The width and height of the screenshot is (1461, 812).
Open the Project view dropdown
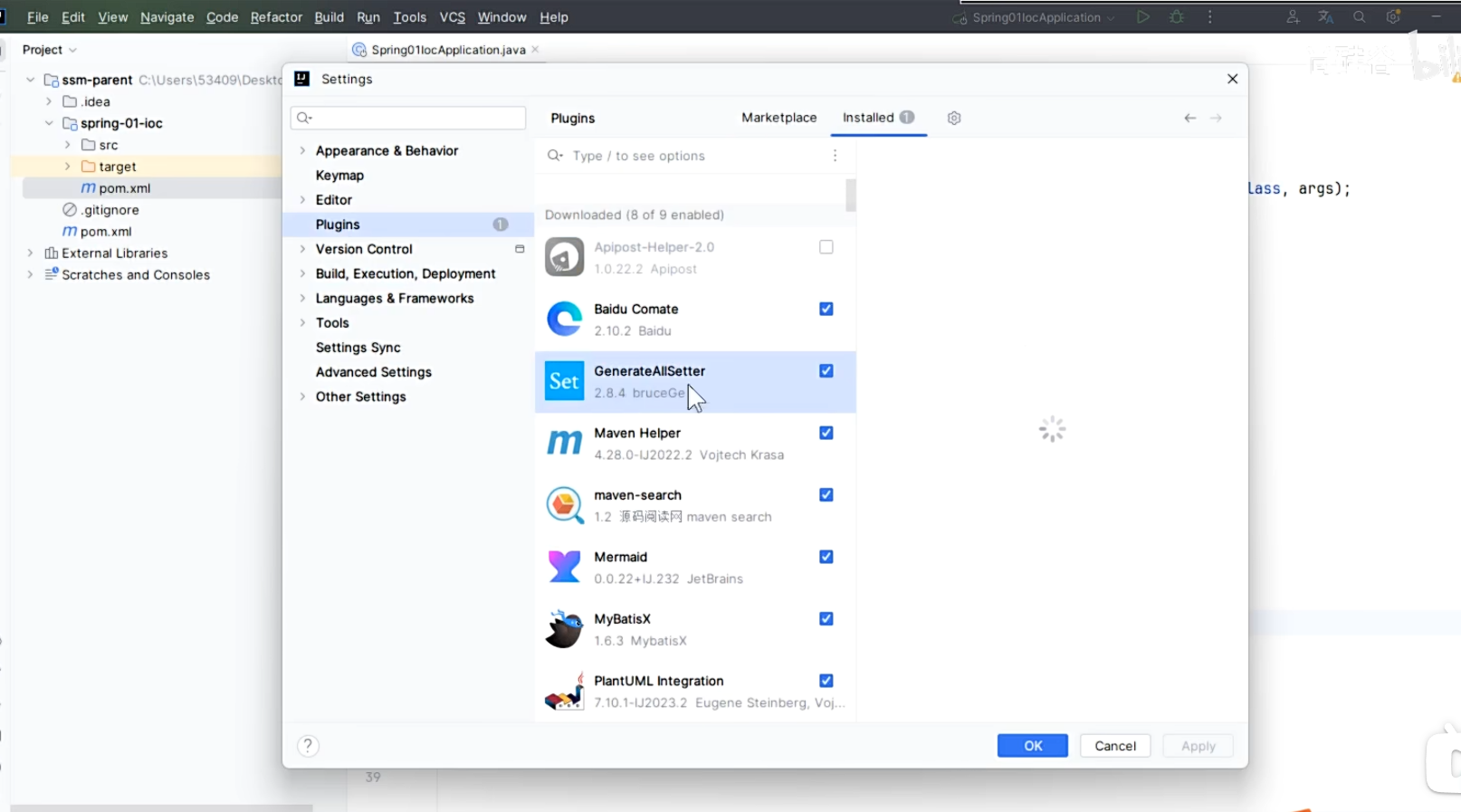[x=49, y=50]
